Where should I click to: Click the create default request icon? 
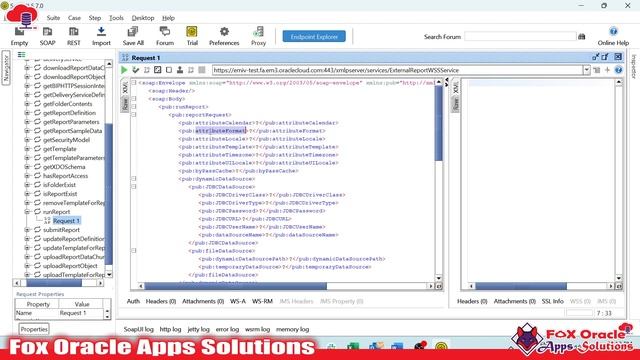(x=147, y=70)
